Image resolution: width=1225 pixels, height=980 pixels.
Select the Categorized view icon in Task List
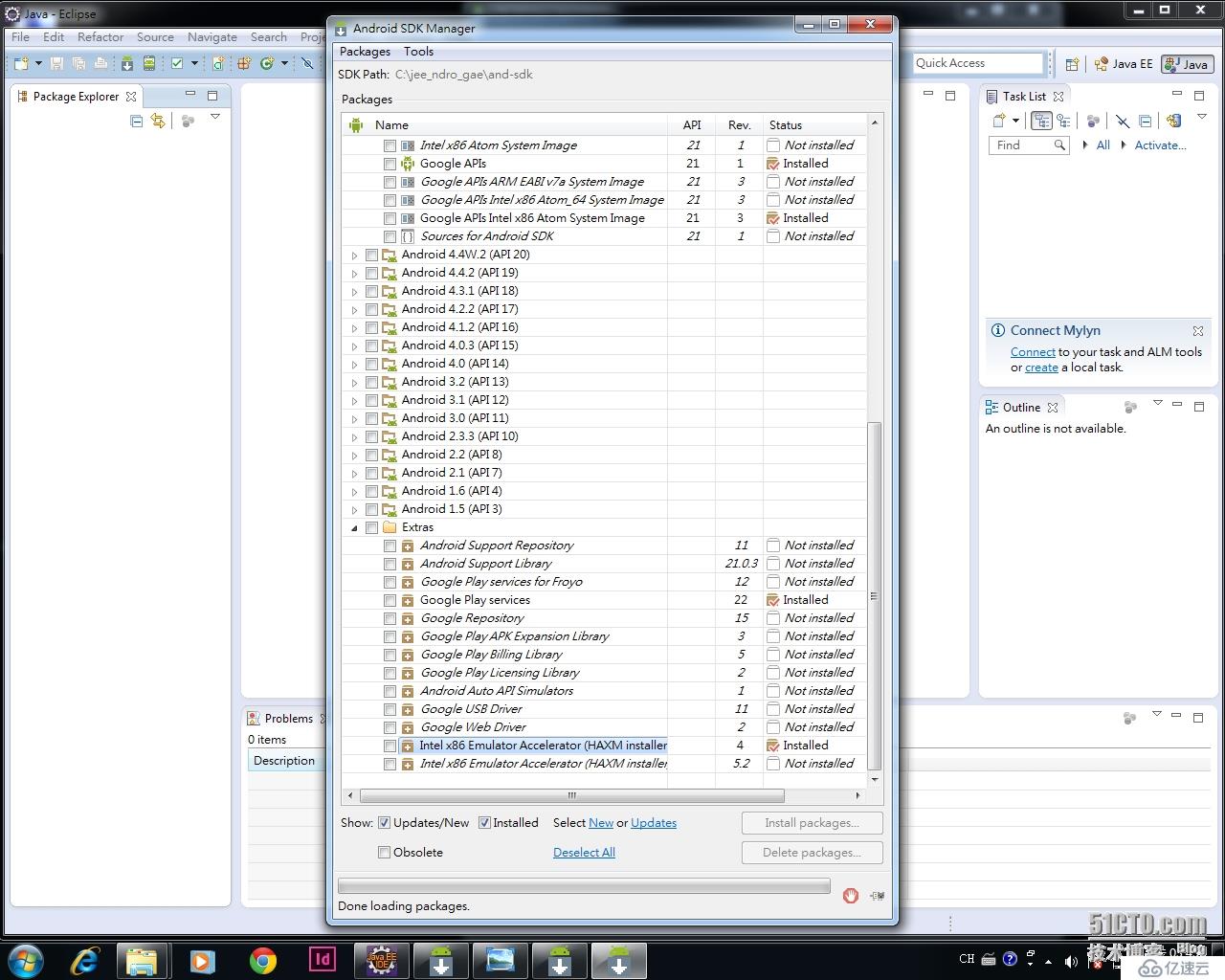pyautogui.click(x=1041, y=121)
